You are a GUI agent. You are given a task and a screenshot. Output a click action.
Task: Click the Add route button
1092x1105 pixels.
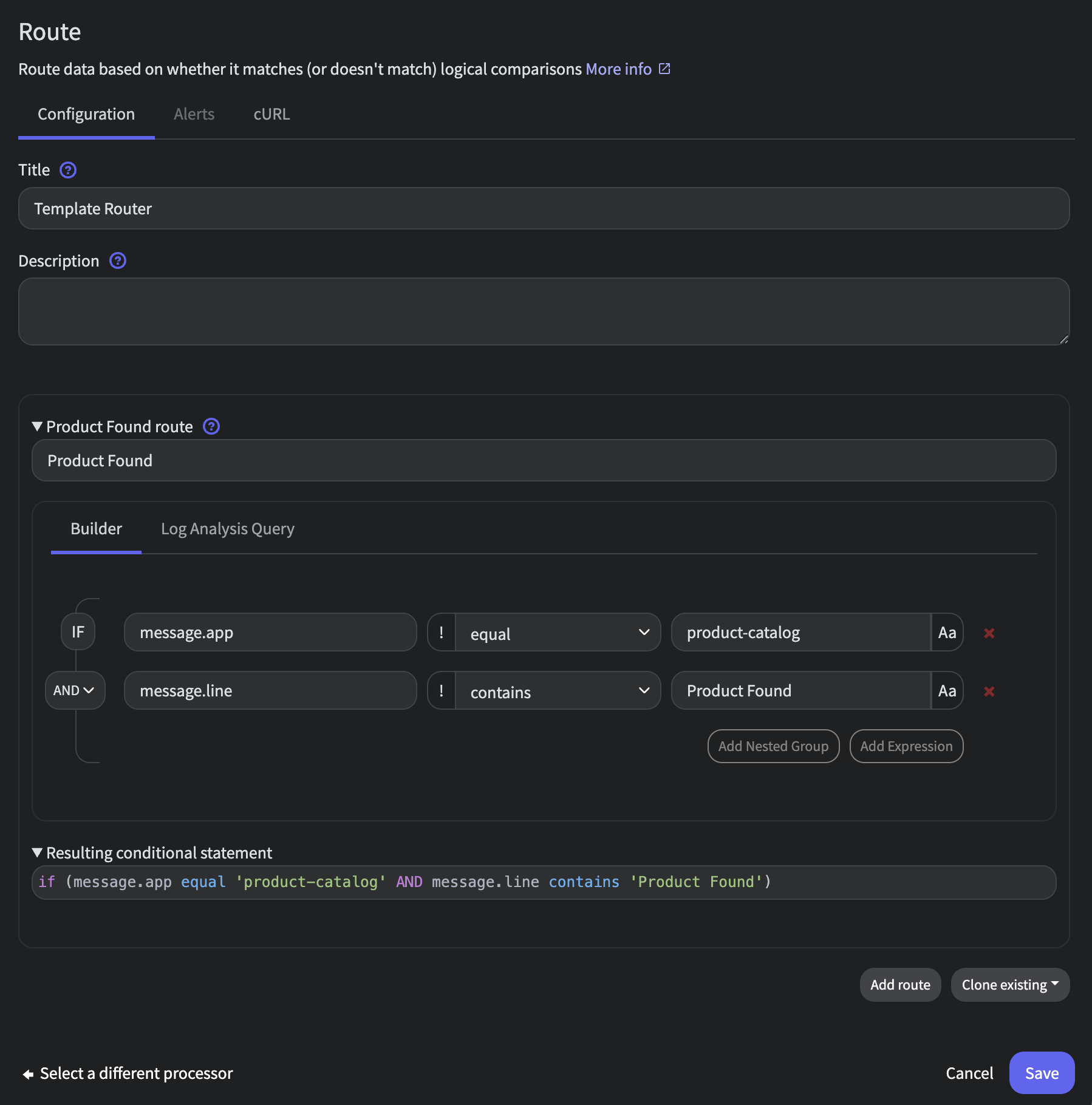click(x=900, y=985)
